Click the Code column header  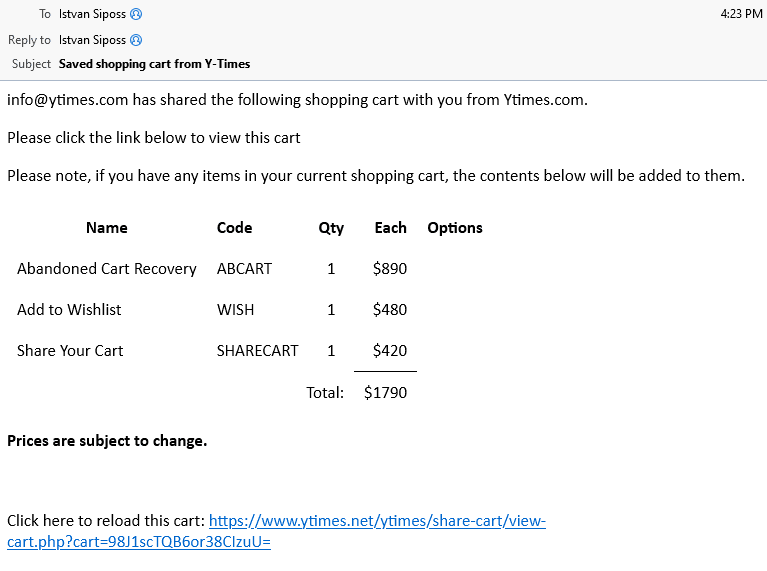(234, 228)
